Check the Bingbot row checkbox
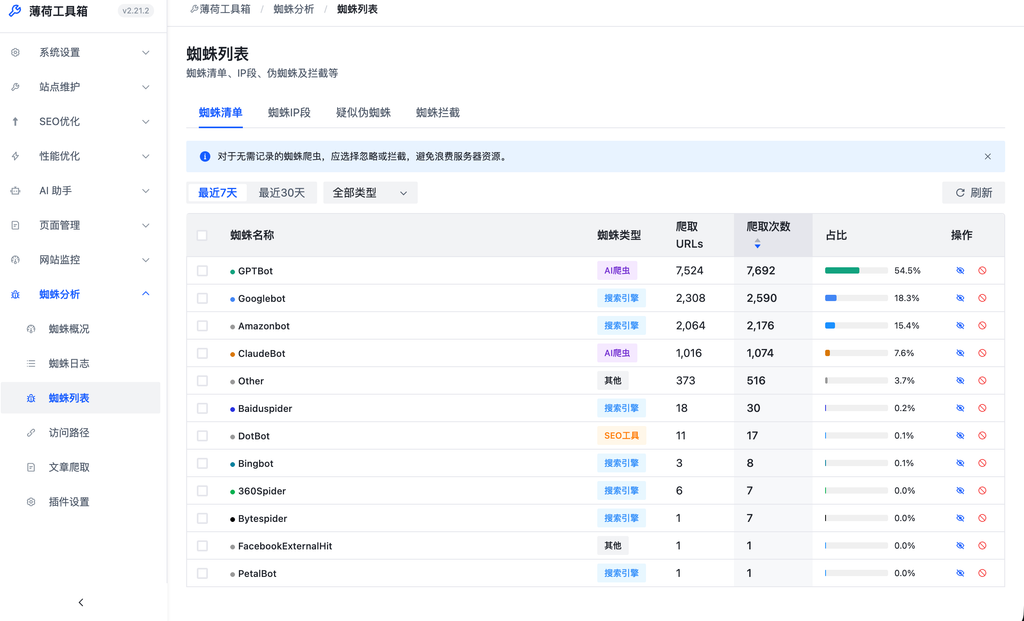Image resolution: width=1024 pixels, height=621 pixels. 202,463
